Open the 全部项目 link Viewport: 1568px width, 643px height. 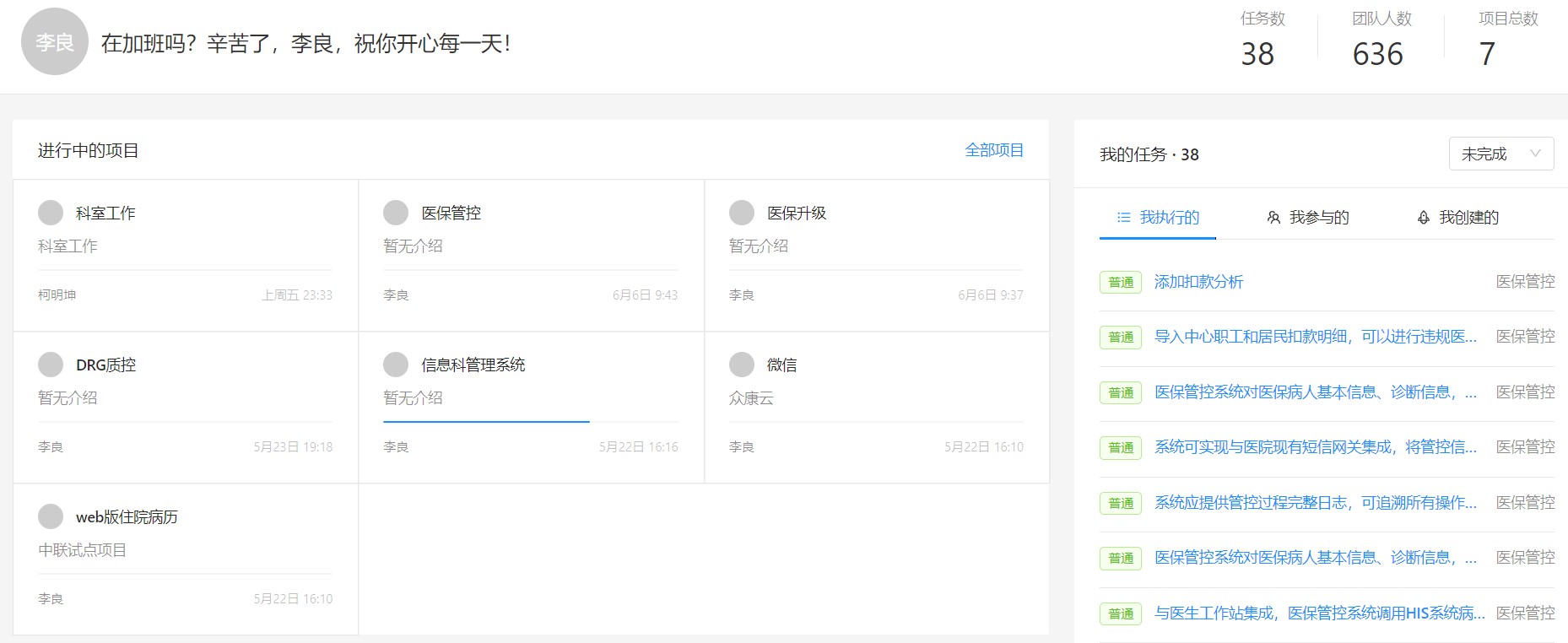[994, 150]
